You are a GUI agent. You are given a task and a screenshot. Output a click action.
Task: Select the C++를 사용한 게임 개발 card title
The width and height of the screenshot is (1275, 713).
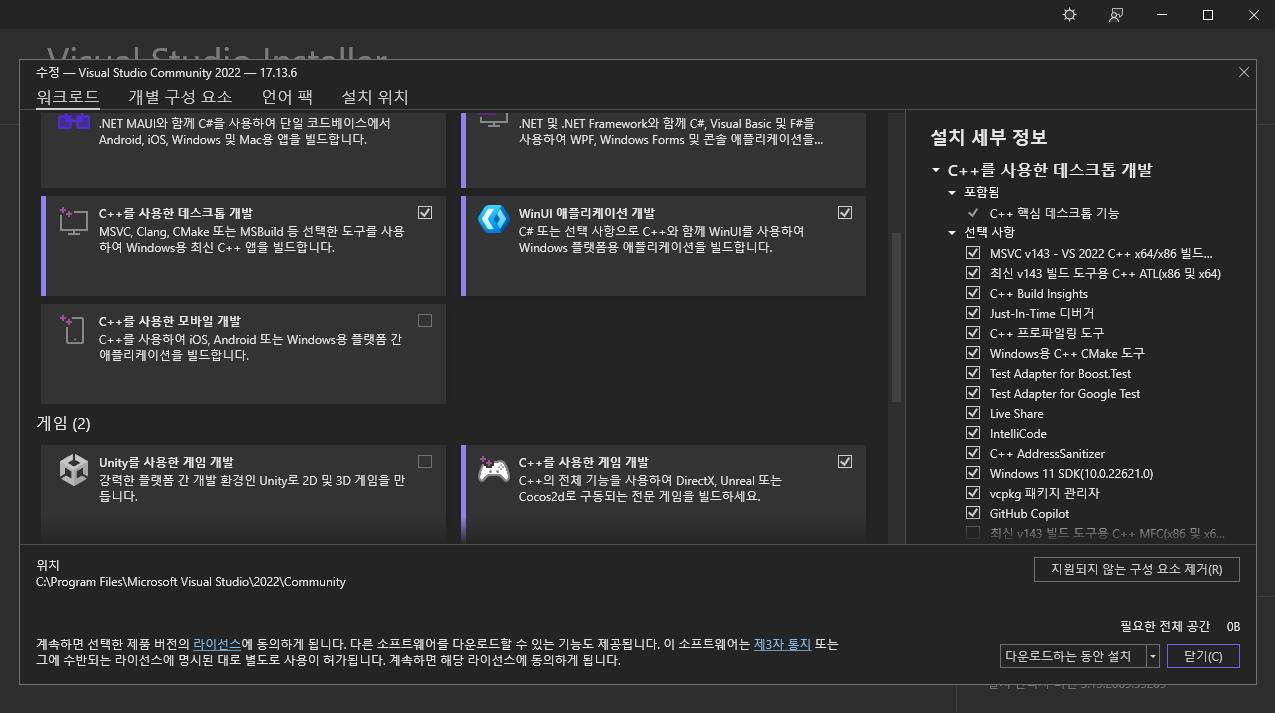(584, 462)
